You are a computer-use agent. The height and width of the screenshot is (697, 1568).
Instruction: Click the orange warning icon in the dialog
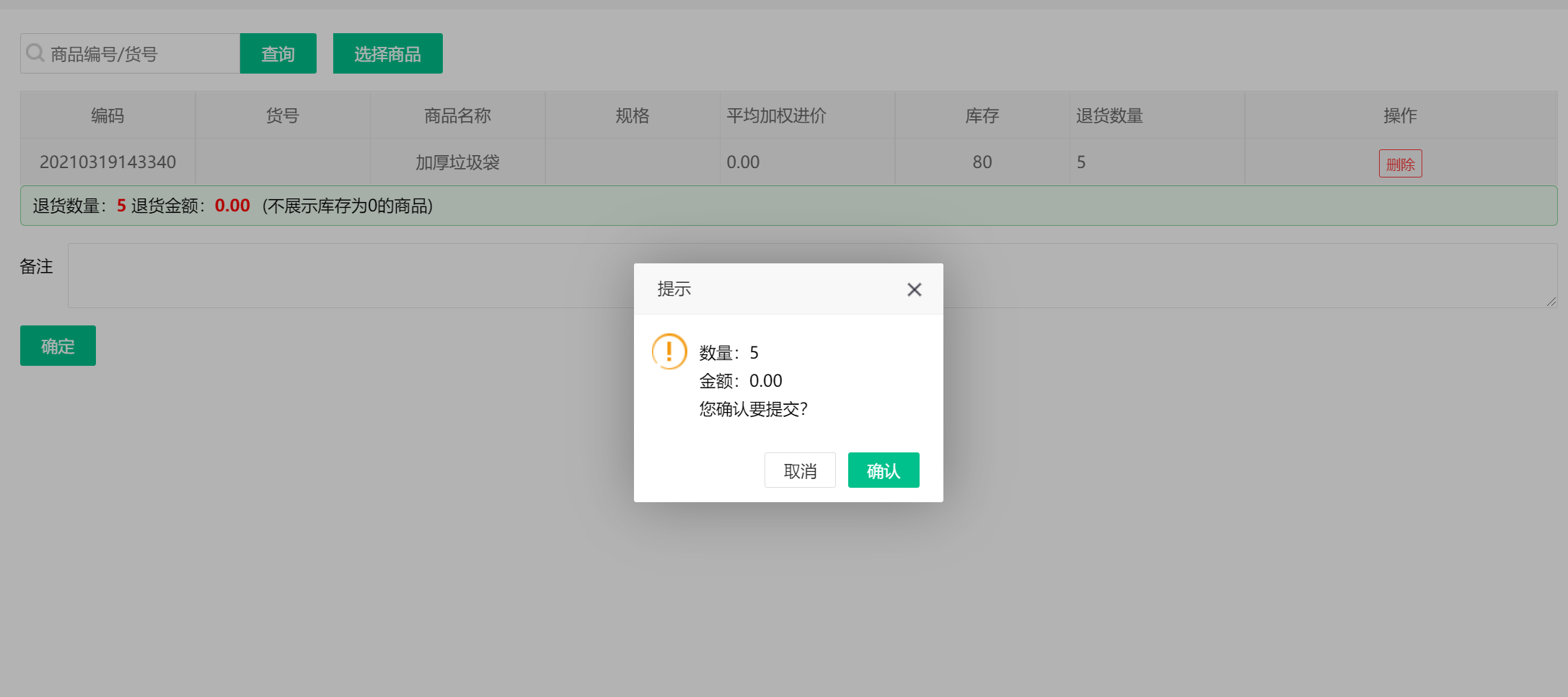tap(669, 352)
